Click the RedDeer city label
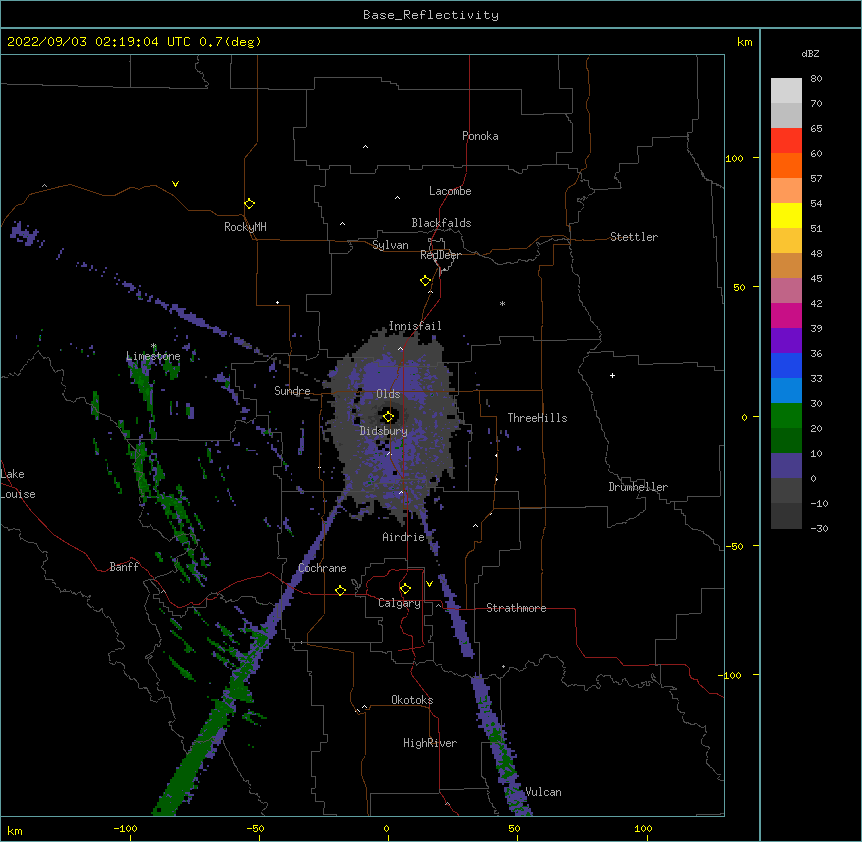Viewport: 862px width, 842px height. pyautogui.click(x=440, y=255)
